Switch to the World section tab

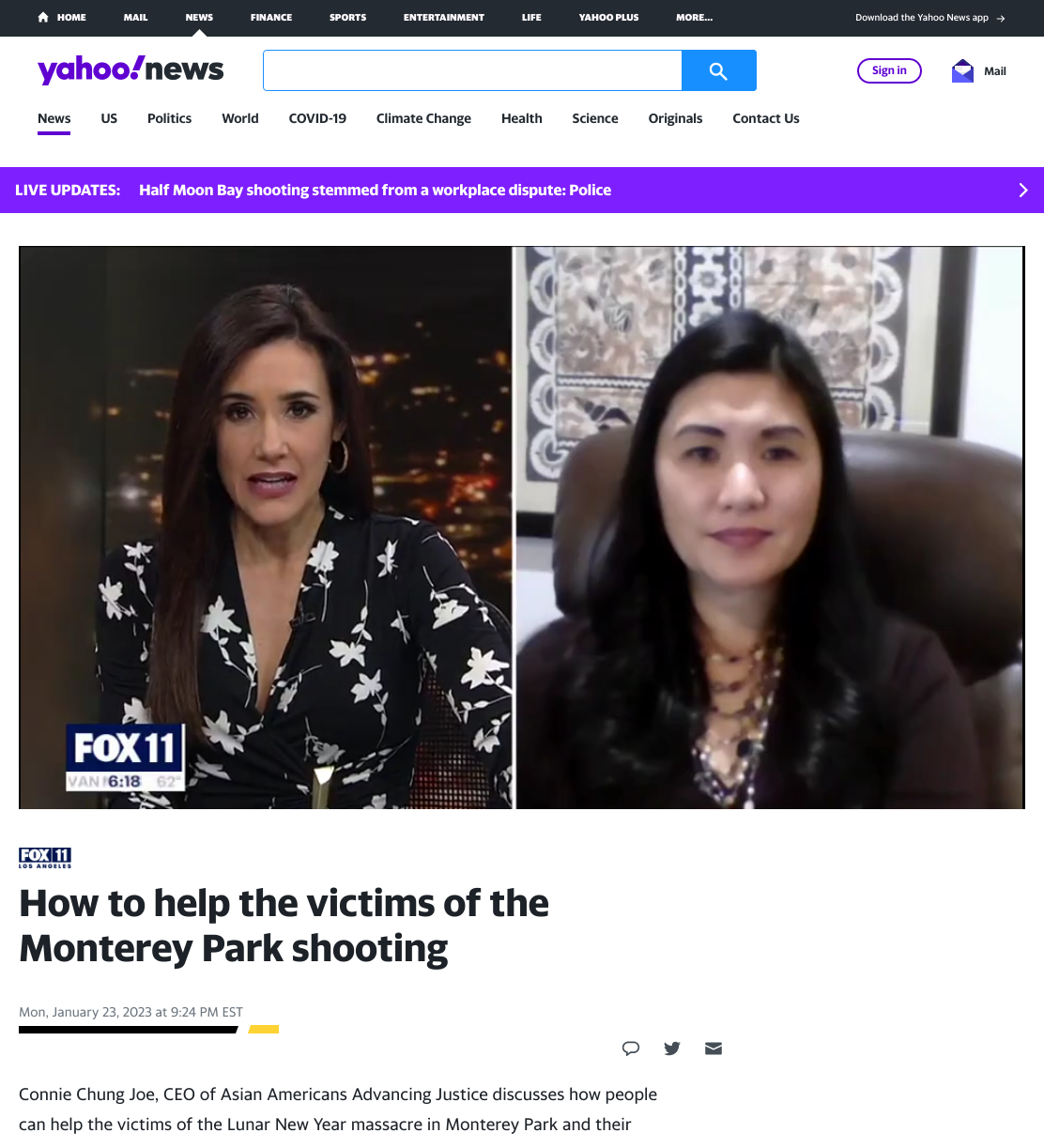(x=240, y=118)
